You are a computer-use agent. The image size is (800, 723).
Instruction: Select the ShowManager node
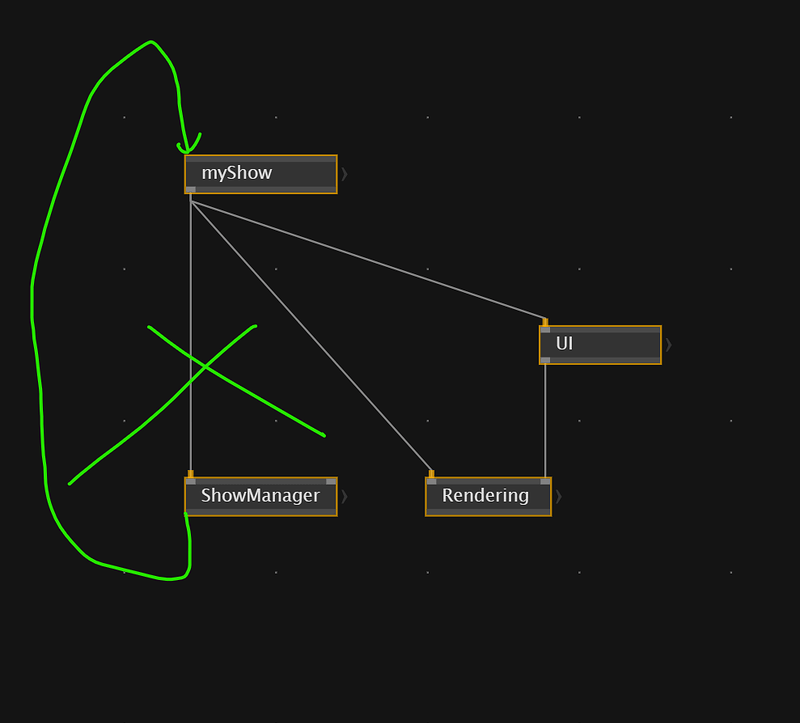(x=260, y=496)
